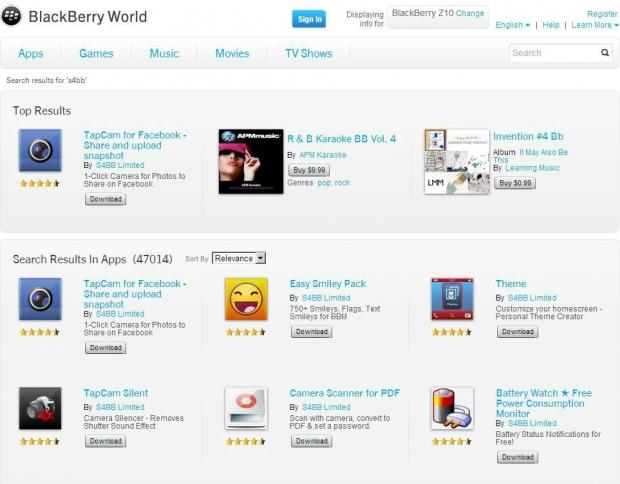620x484 pixels.
Task: Switch to the Games tab
Action: pyautogui.click(x=96, y=53)
